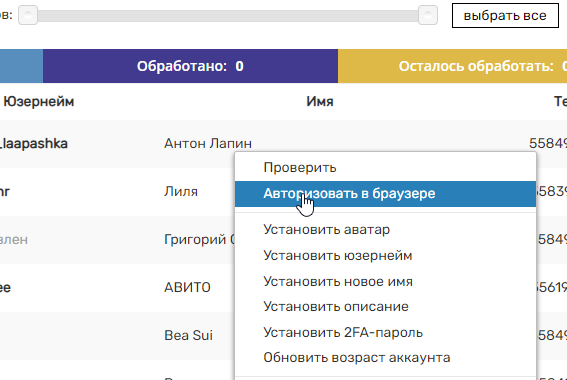Click the slider track between handles

click(228, 16)
